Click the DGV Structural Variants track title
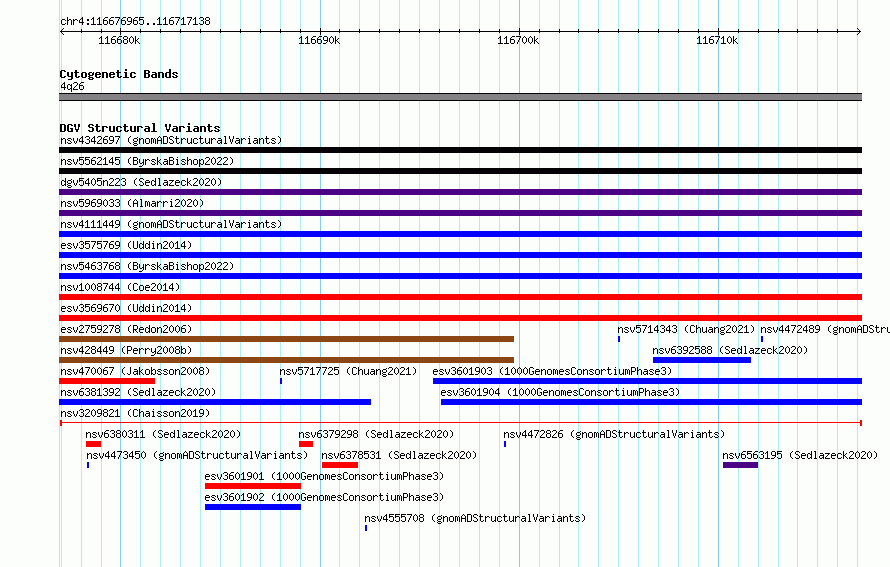Image resolution: width=890 pixels, height=567 pixels. [140, 128]
